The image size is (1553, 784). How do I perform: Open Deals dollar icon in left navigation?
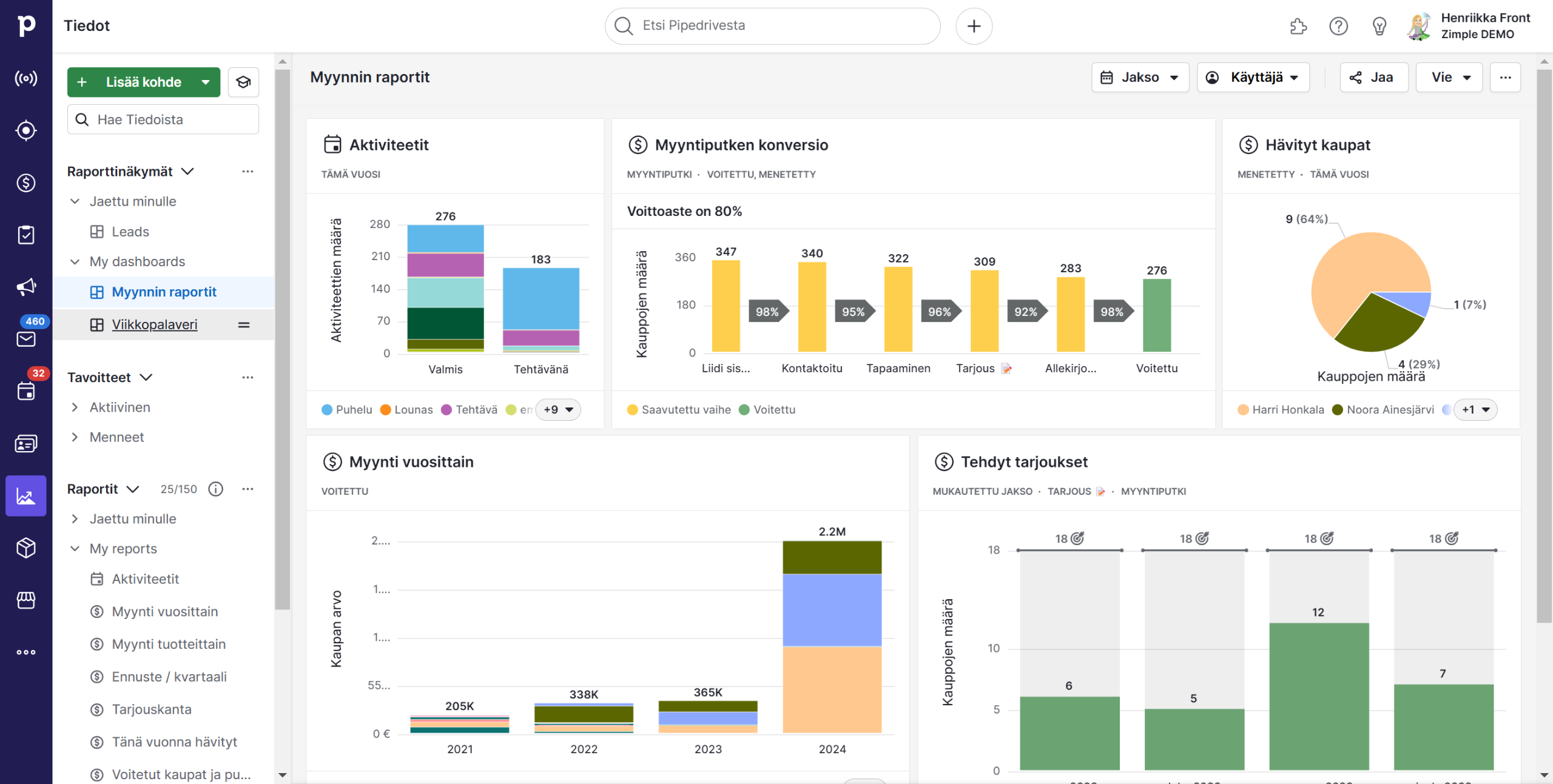click(x=25, y=183)
